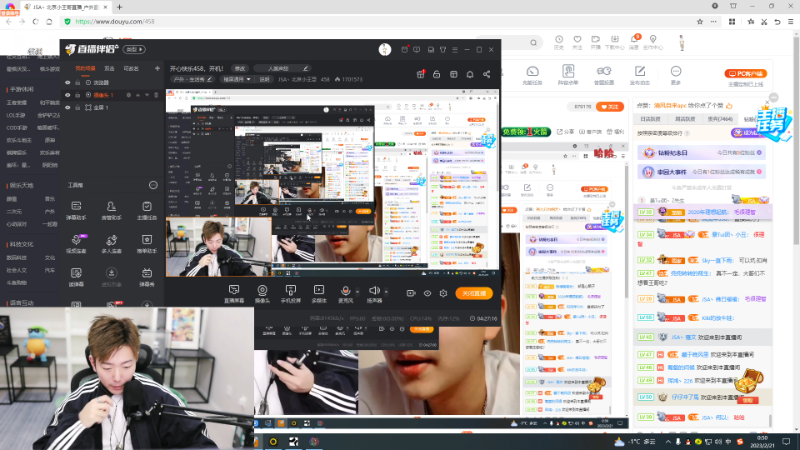Image resolution: width=800 pixels, height=450 pixels.
Task: Toggle visibility of the 浏览器 source
Action: tap(67, 83)
